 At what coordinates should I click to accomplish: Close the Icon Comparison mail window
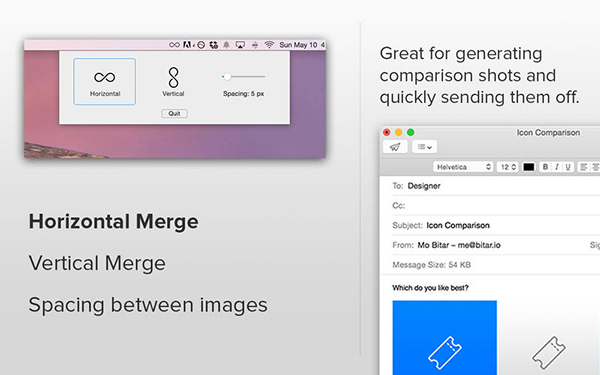tap(386, 132)
